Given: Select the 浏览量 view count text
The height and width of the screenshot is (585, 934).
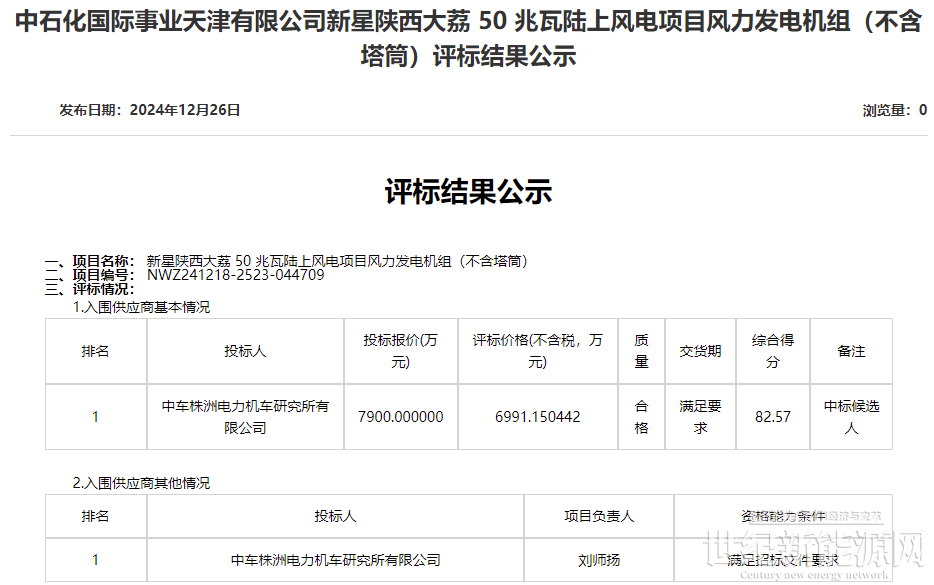Looking at the screenshot, I should [x=895, y=110].
